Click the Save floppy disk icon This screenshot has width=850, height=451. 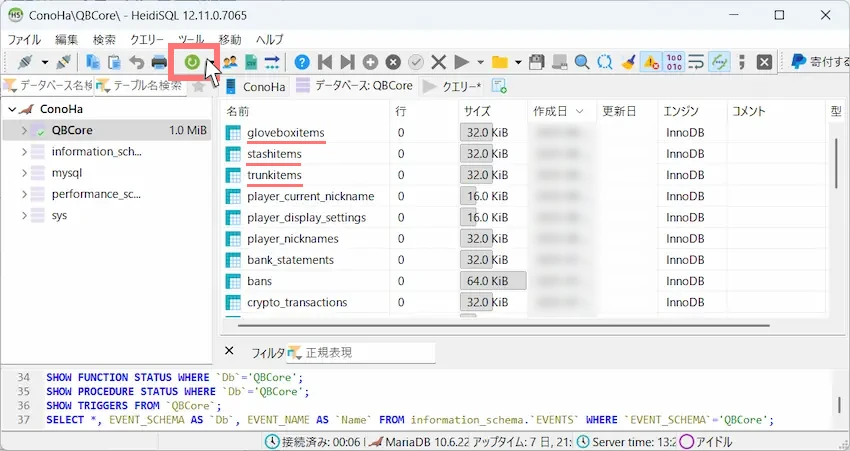(537, 62)
